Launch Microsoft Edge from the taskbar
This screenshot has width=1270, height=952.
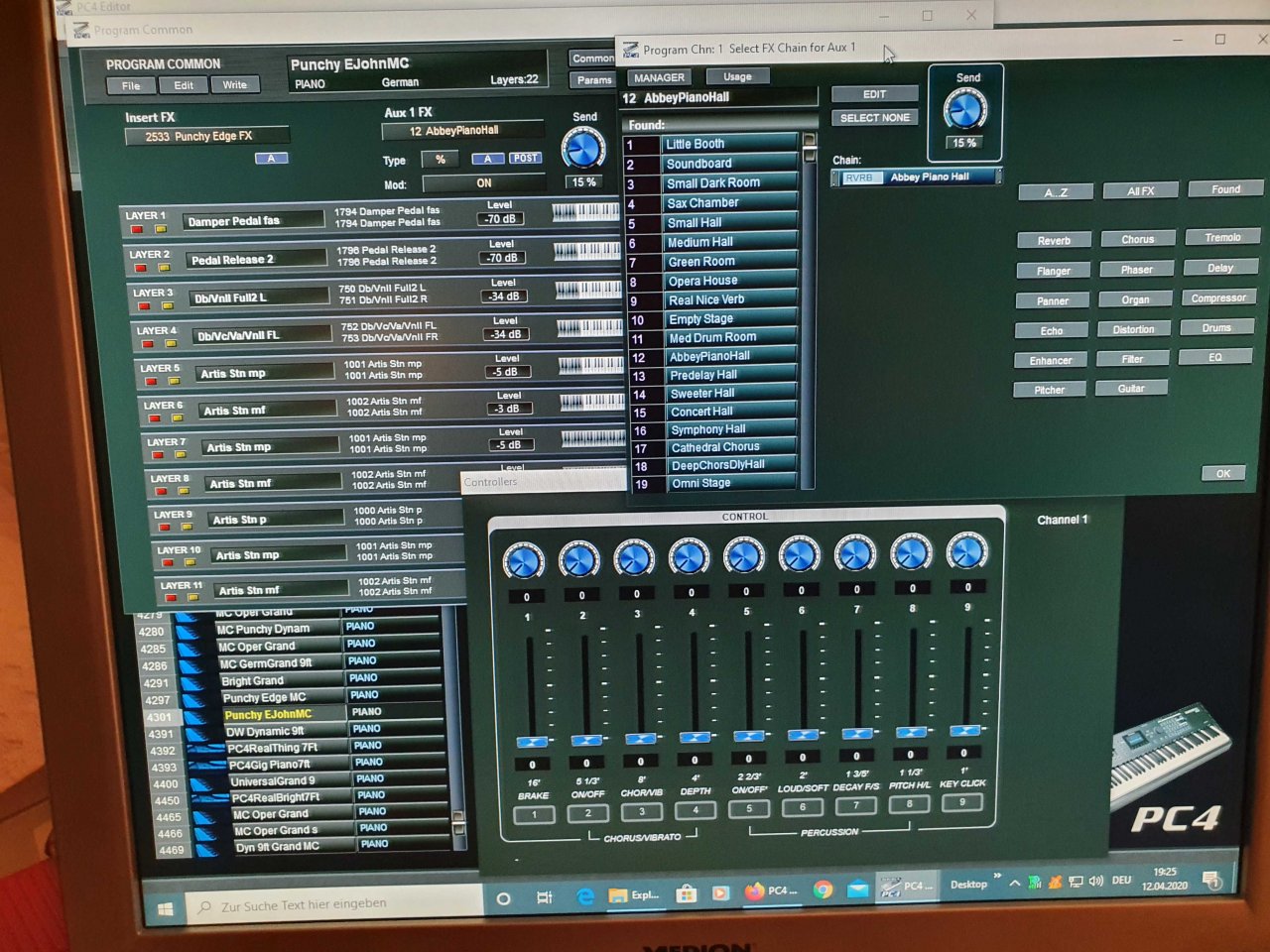(x=585, y=895)
